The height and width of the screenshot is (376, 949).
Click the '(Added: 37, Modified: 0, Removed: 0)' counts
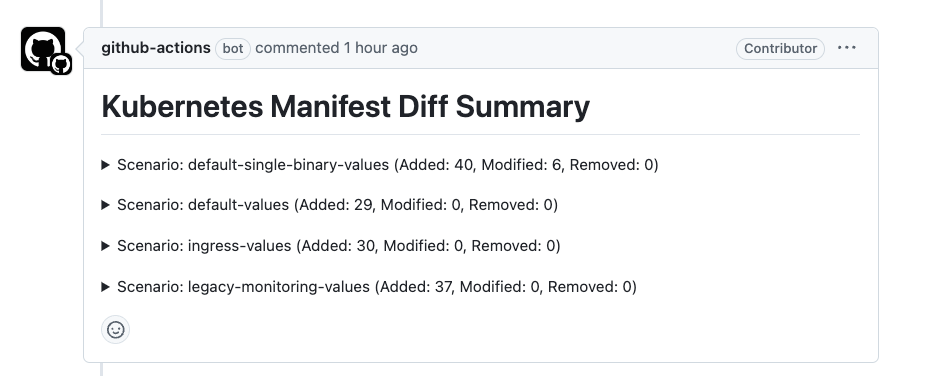[x=505, y=287]
